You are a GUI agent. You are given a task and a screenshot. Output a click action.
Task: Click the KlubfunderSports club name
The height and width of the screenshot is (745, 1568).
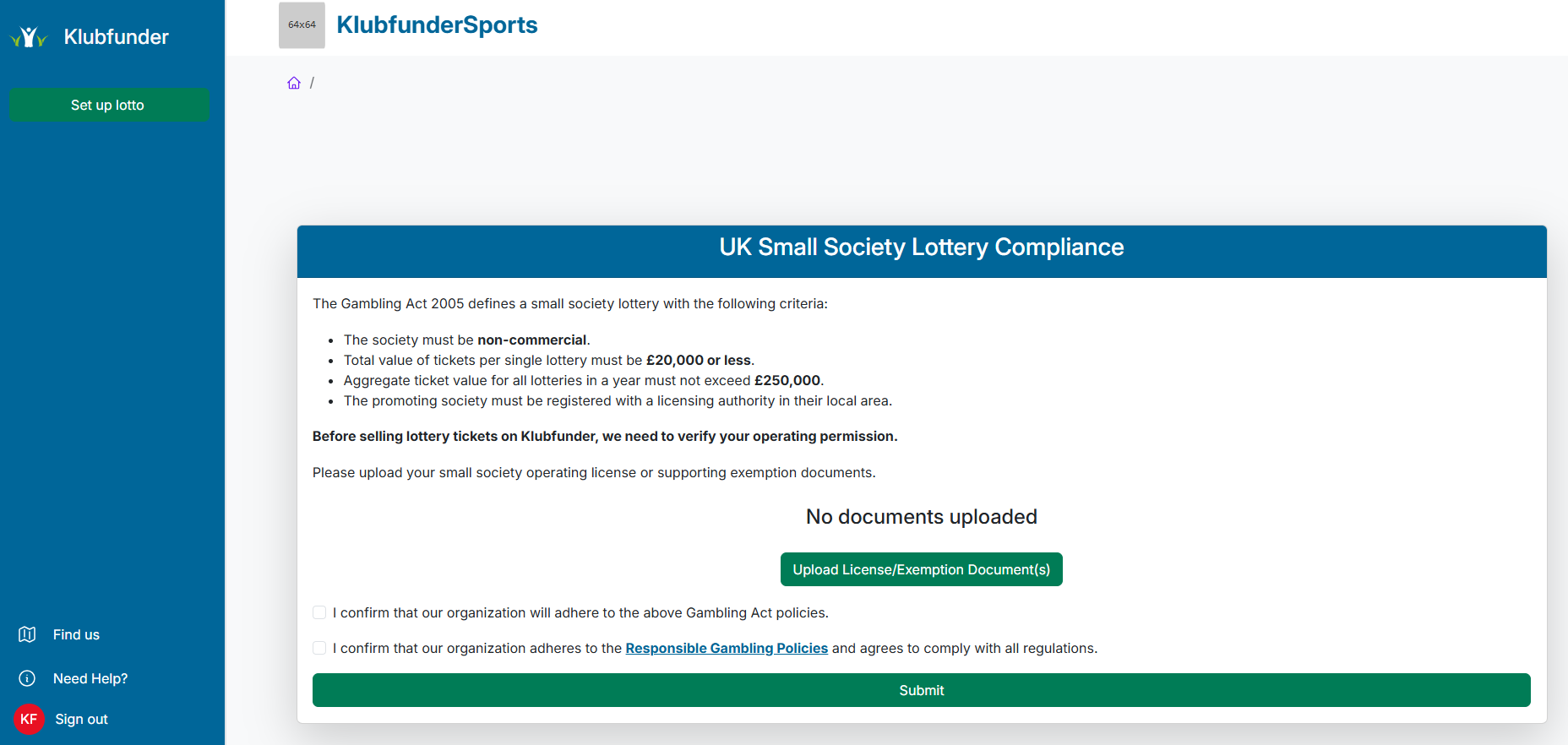pos(437,25)
